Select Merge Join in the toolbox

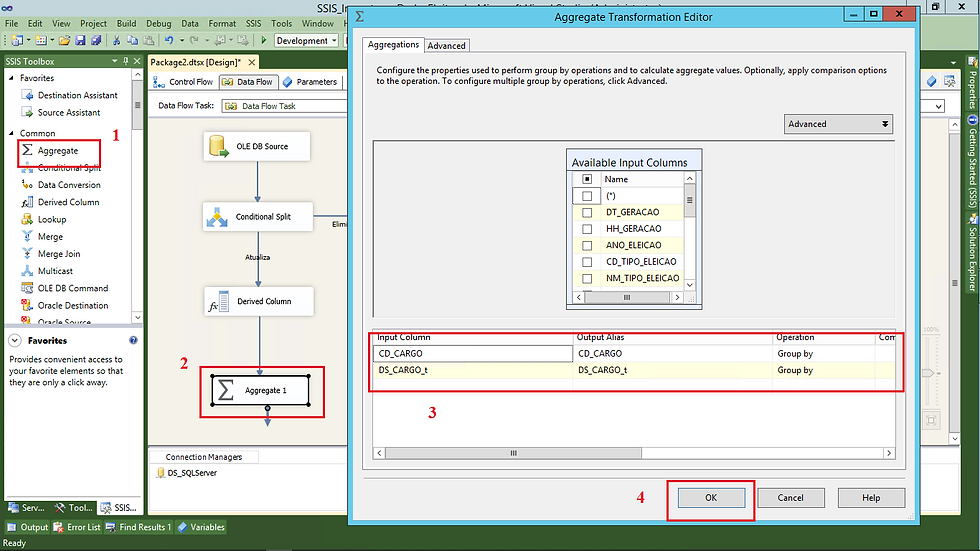click(59, 254)
